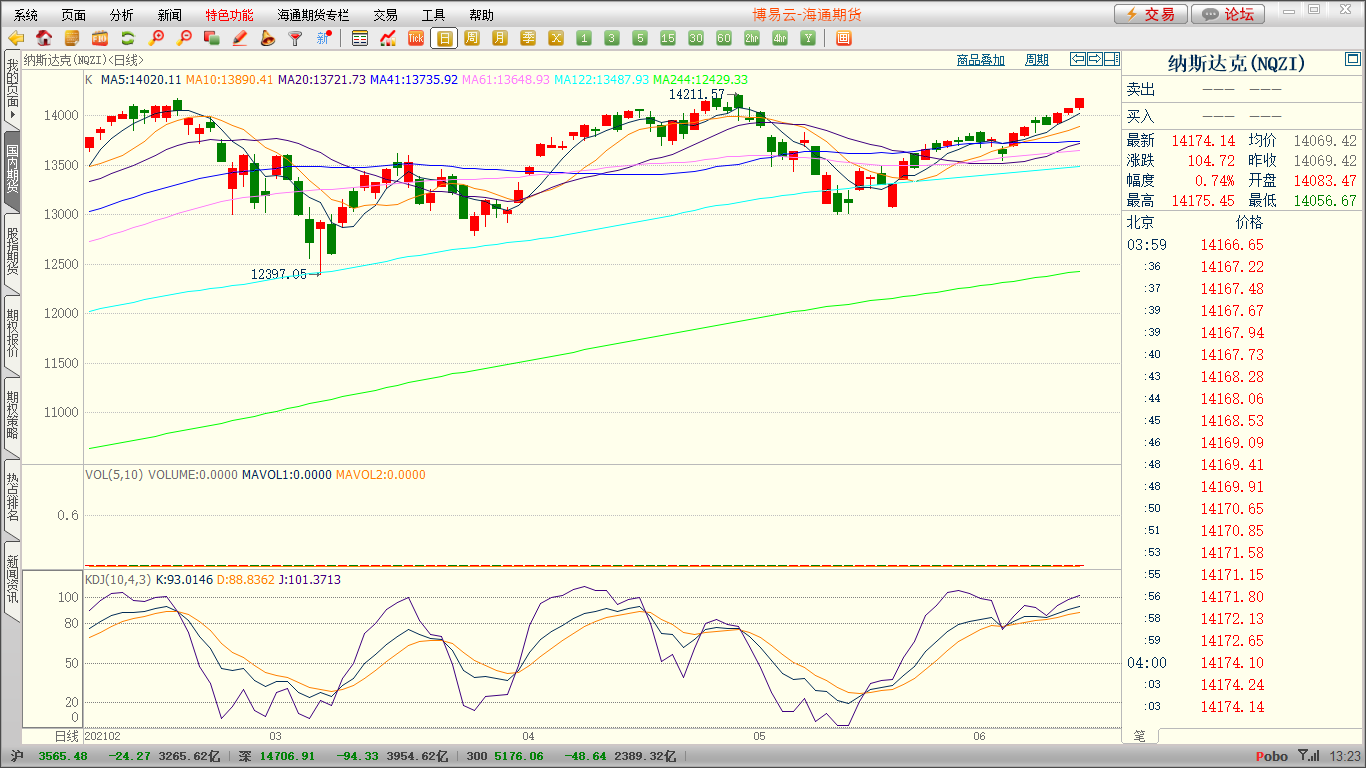Open the 帮助 menu
This screenshot has width=1366, height=768.
click(x=482, y=15)
